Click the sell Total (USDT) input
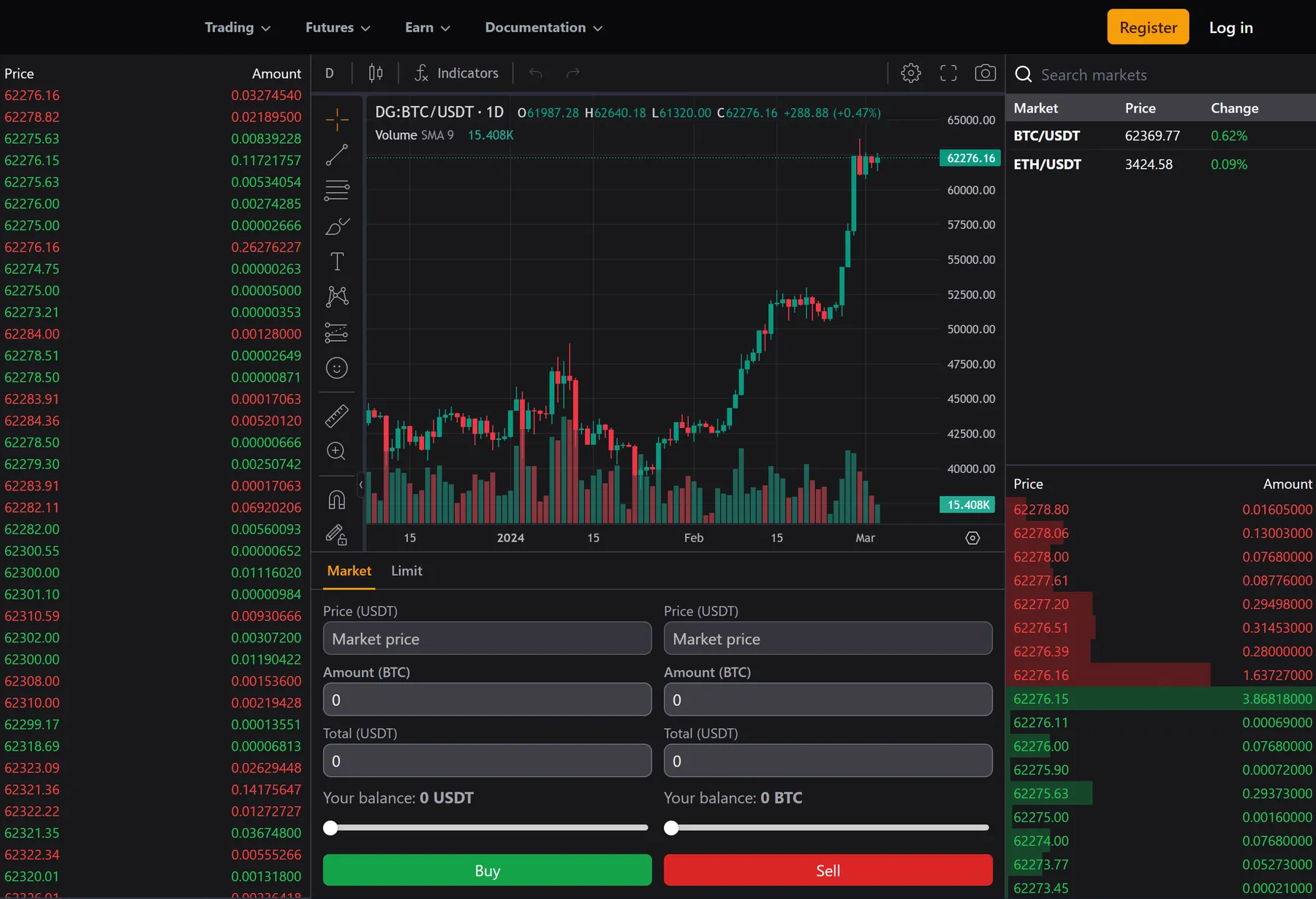1316x899 pixels. click(x=828, y=761)
